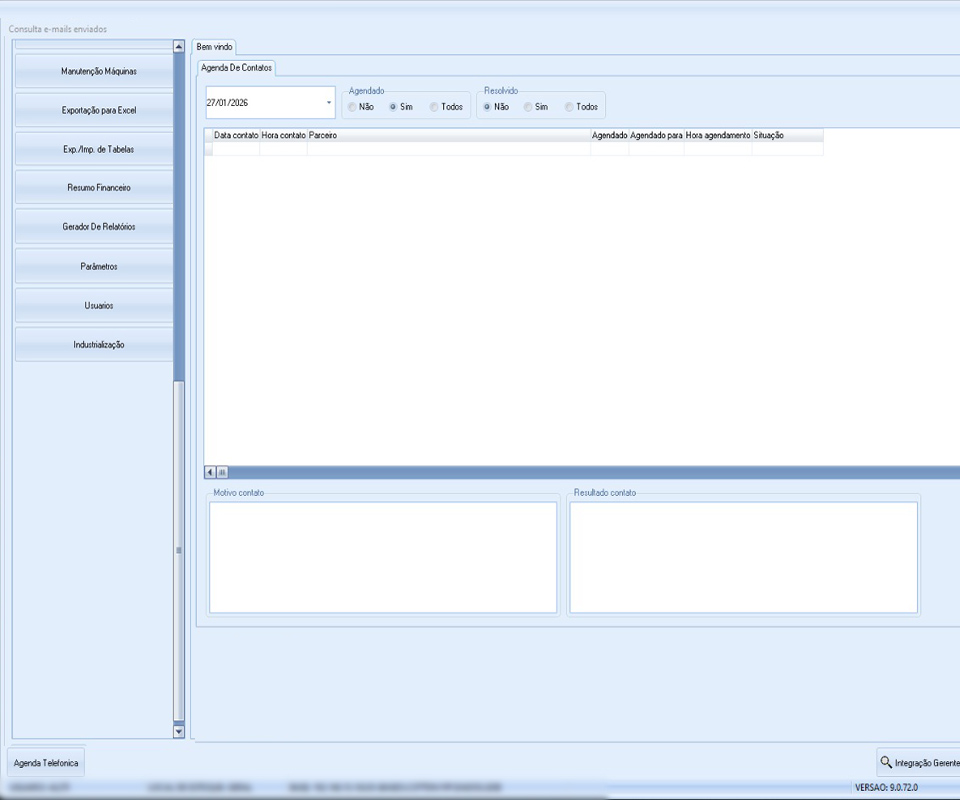Image resolution: width=960 pixels, height=800 pixels.
Task: Open the Agenda Telefonica button
Action: point(46,763)
